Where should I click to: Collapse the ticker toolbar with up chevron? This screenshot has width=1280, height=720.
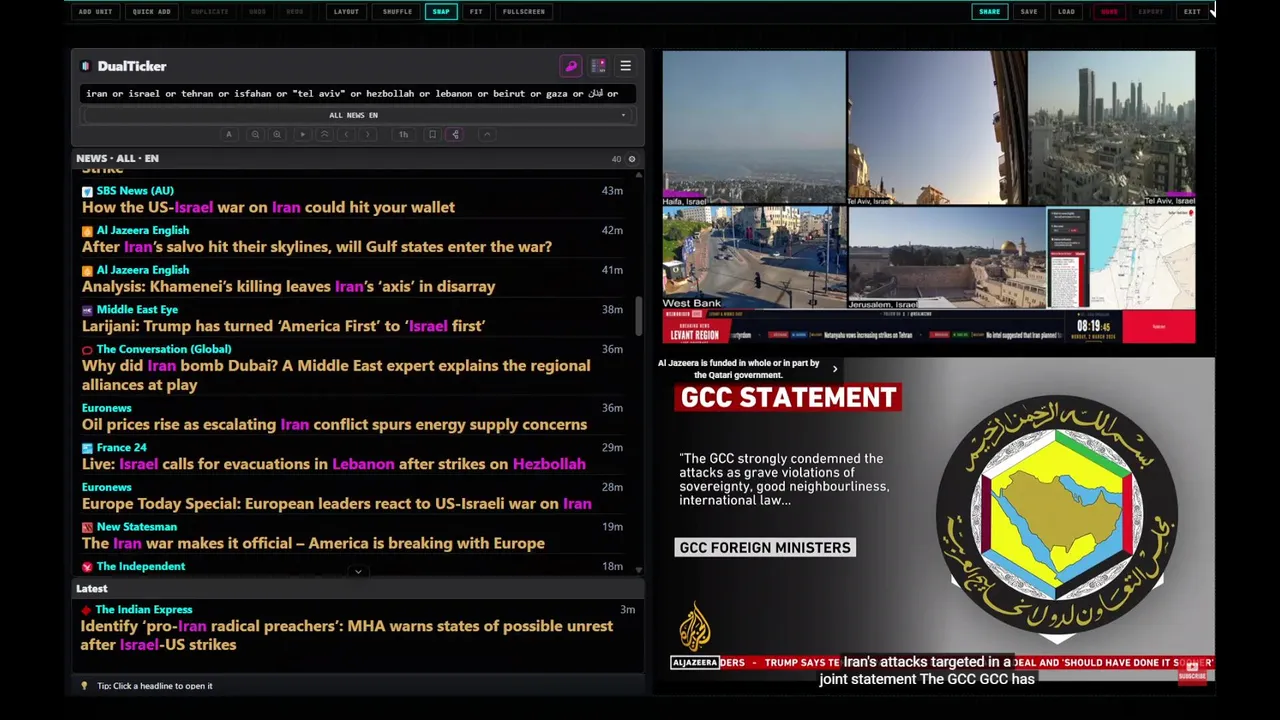[487, 134]
